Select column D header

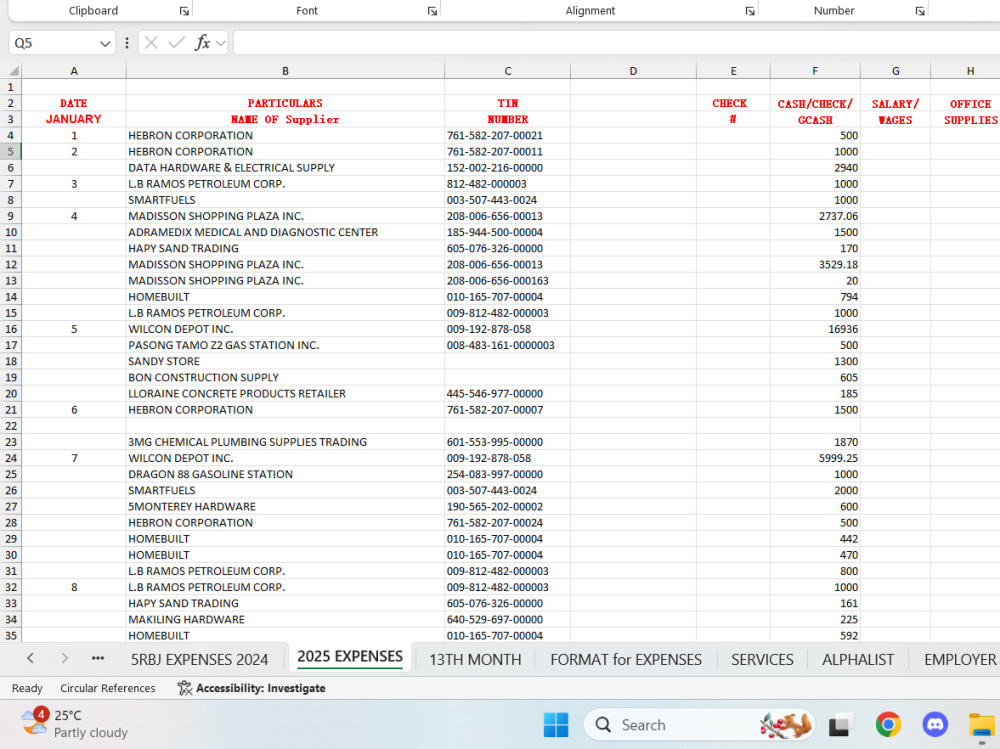tap(633, 71)
